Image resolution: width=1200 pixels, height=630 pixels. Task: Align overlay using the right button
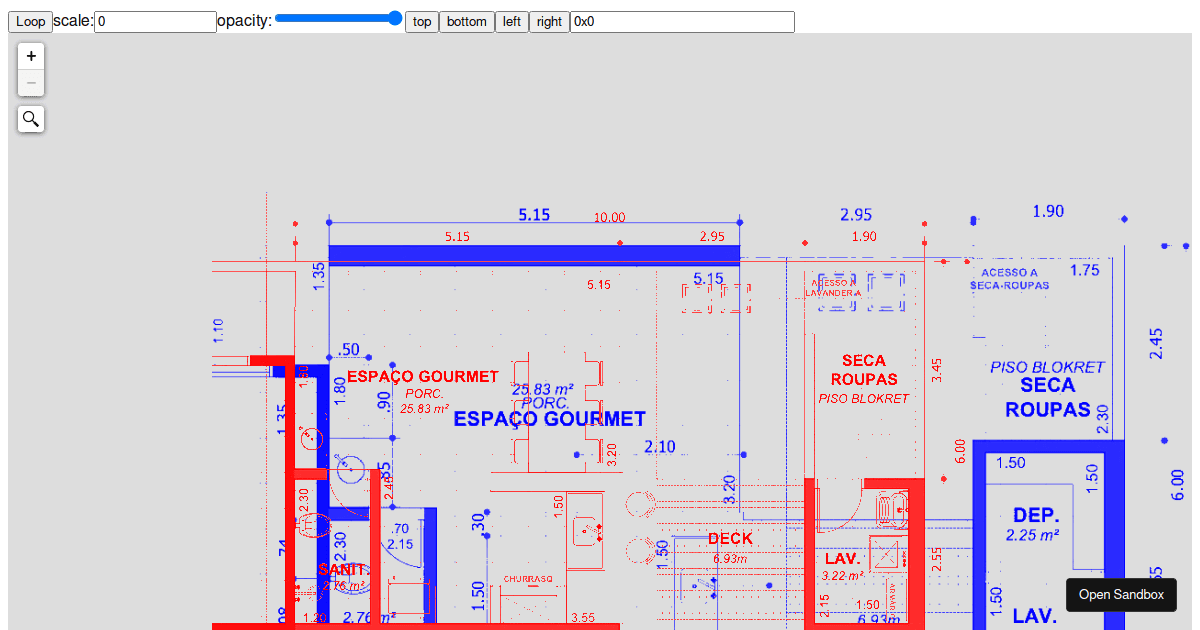point(548,21)
